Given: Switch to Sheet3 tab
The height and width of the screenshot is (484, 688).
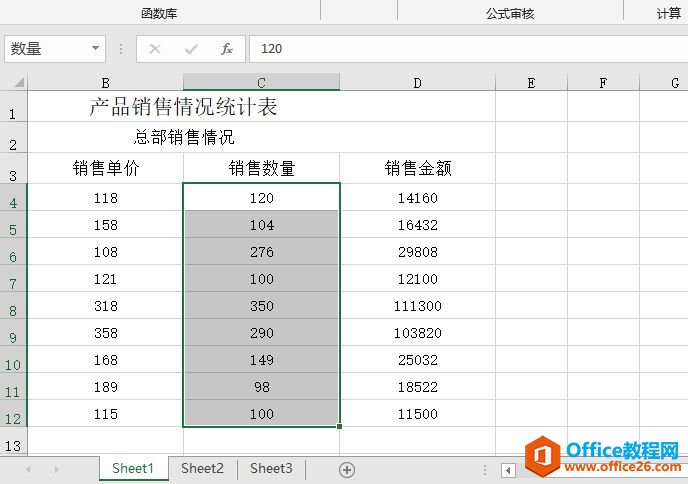Looking at the screenshot, I should [271, 469].
